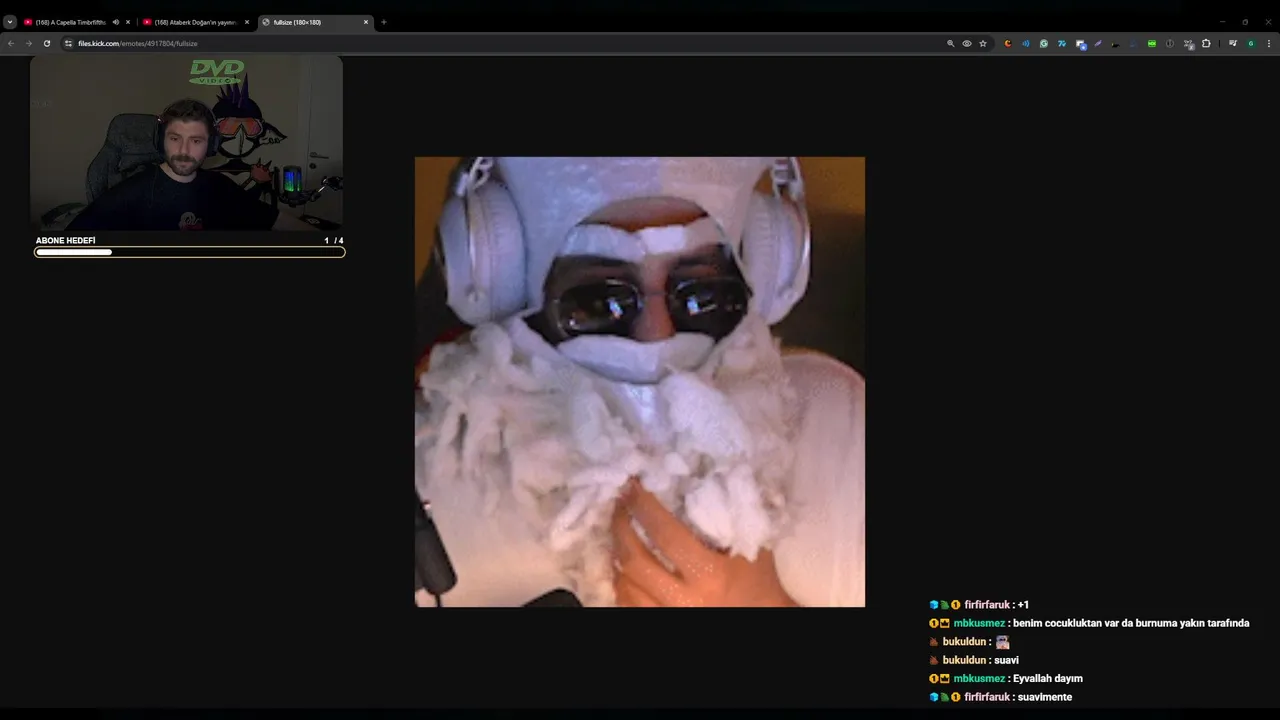Image resolution: width=1280 pixels, height=720 pixels.
Task: Close the A Capella Timbrfifths tab
Action: pos(128,22)
